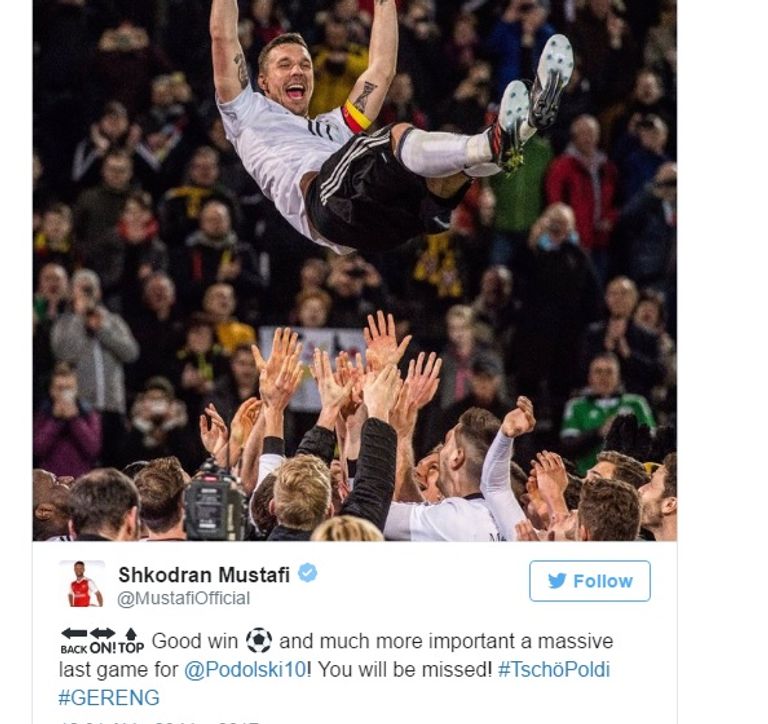This screenshot has width=768, height=724.
Task: Click the ON! double-arrow emoji icon
Action: (103, 641)
